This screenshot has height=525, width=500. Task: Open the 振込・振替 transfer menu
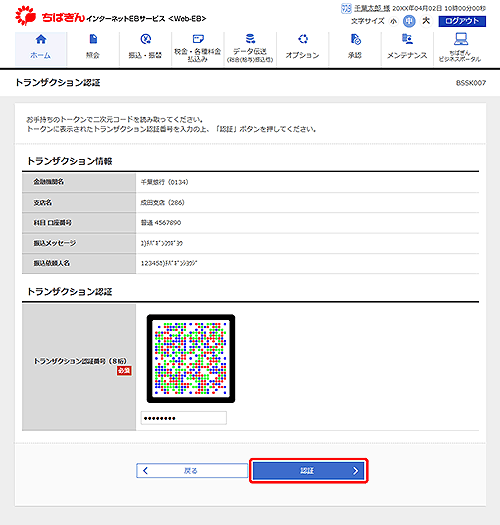[x=145, y=49]
